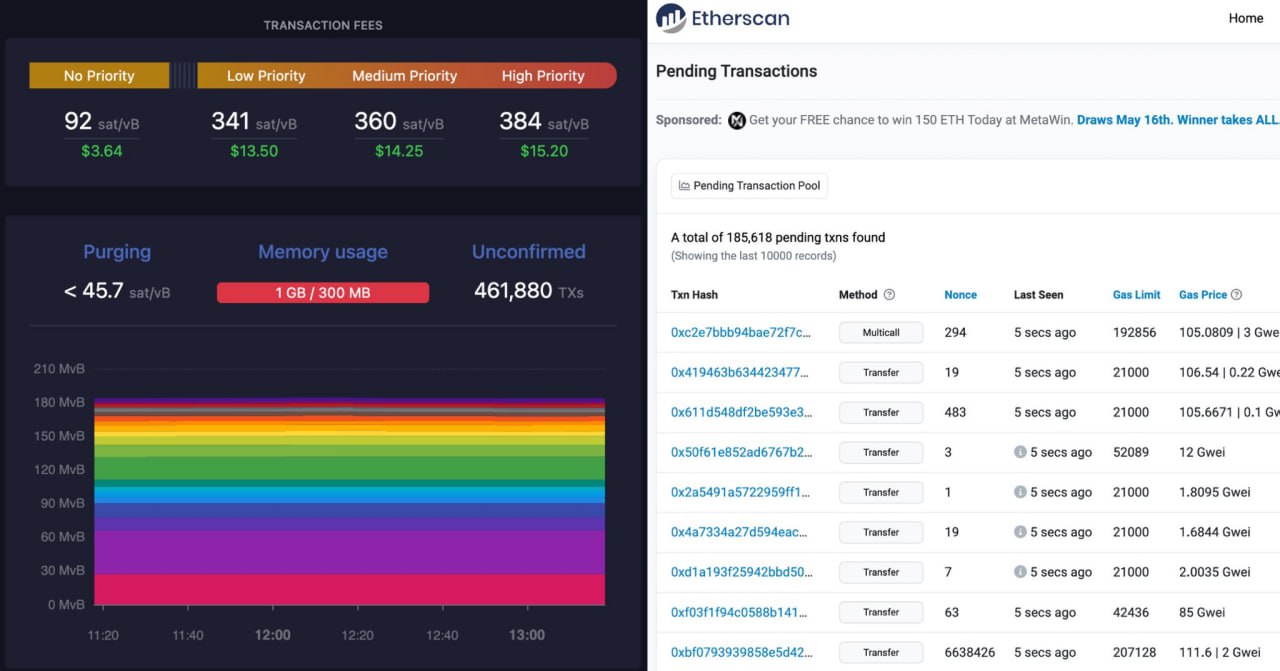The image size is (1280, 671).
Task: Select the High Priority fee segment
Action: point(543,76)
